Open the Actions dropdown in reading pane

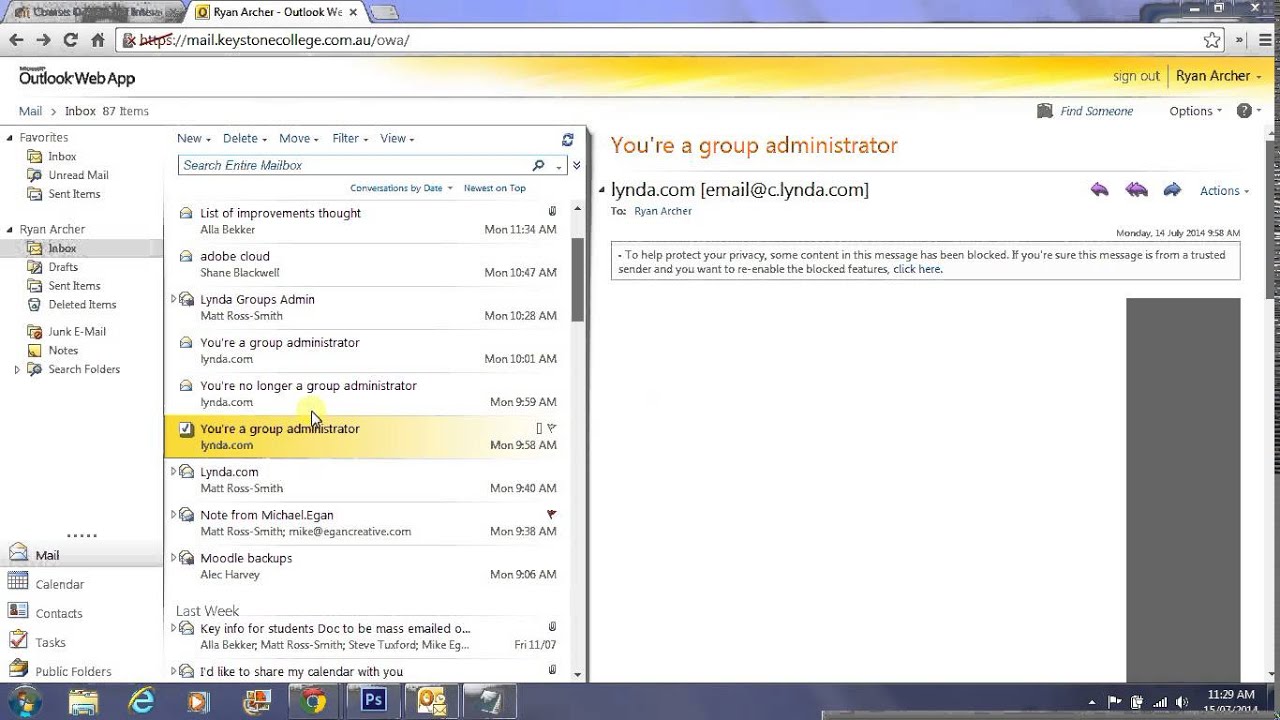[x=1225, y=191]
